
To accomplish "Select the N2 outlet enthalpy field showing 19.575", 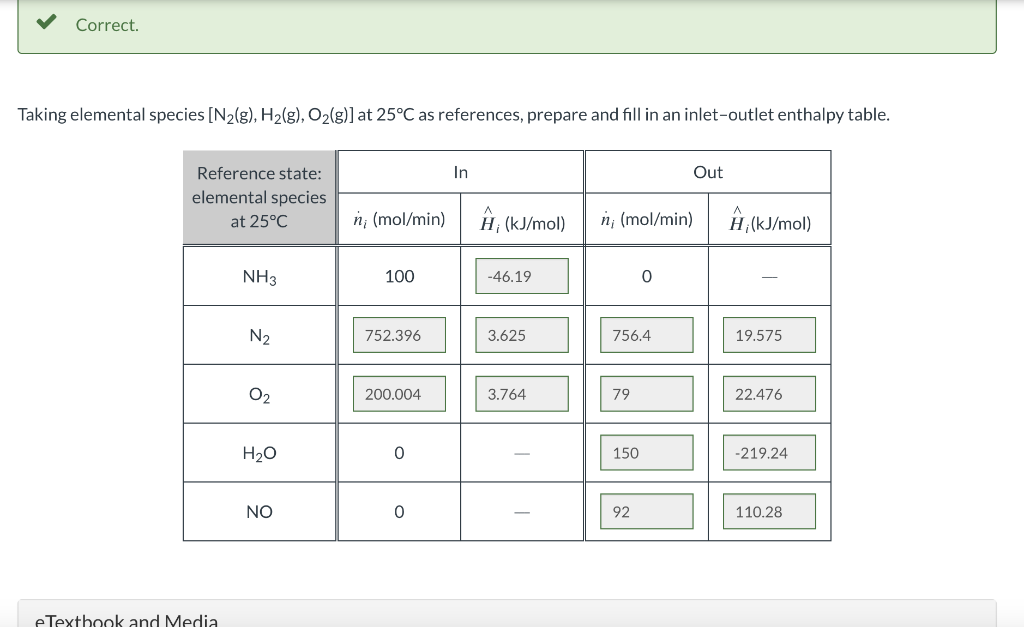I will [769, 335].
